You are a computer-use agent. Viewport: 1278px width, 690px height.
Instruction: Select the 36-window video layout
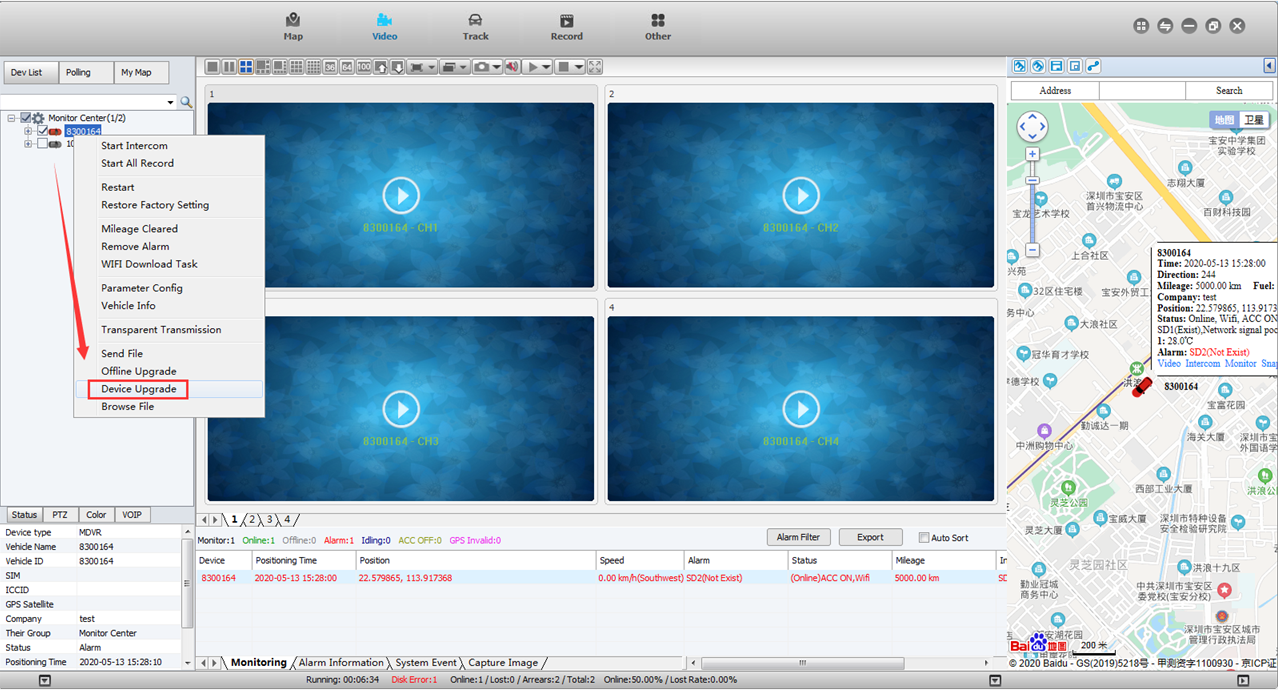(330, 67)
